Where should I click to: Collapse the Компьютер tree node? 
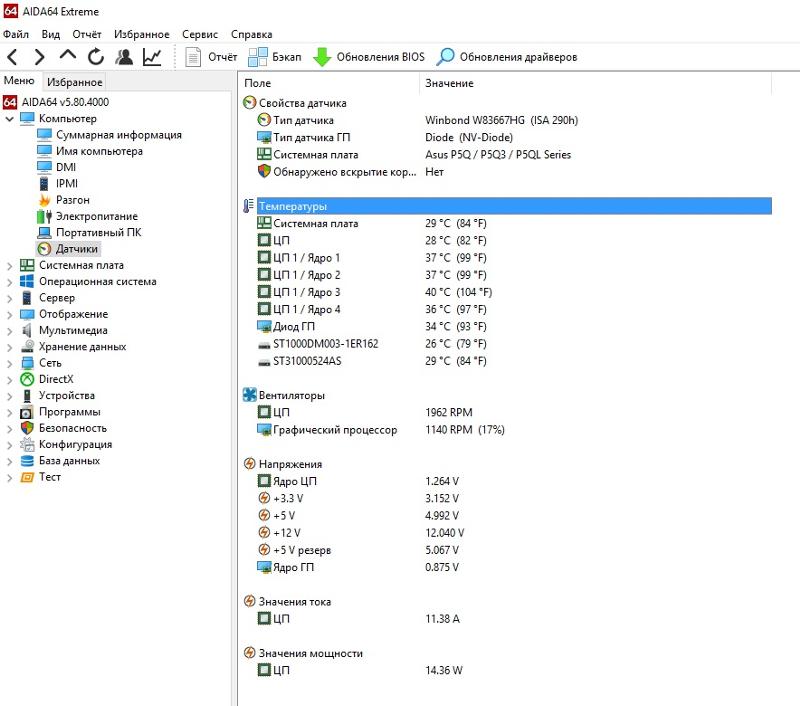tap(9, 119)
